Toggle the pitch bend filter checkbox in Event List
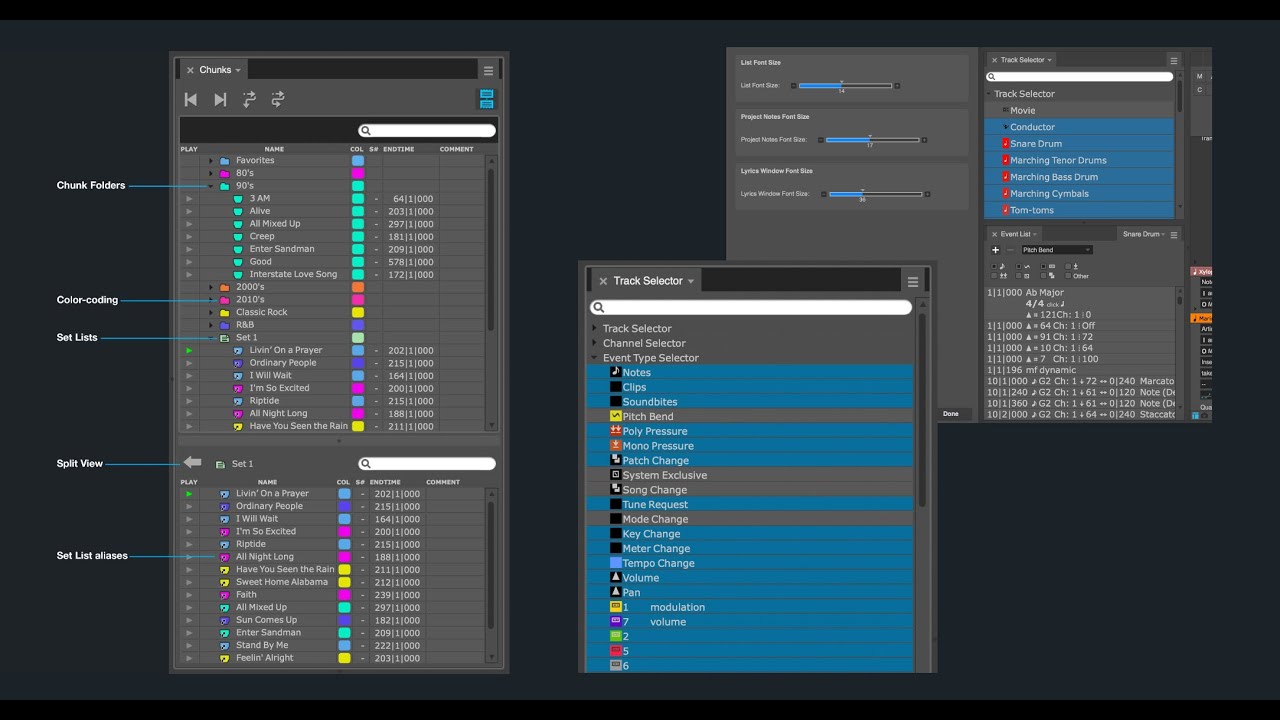The width and height of the screenshot is (1280, 720). pyautogui.click(x=1018, y=266)
